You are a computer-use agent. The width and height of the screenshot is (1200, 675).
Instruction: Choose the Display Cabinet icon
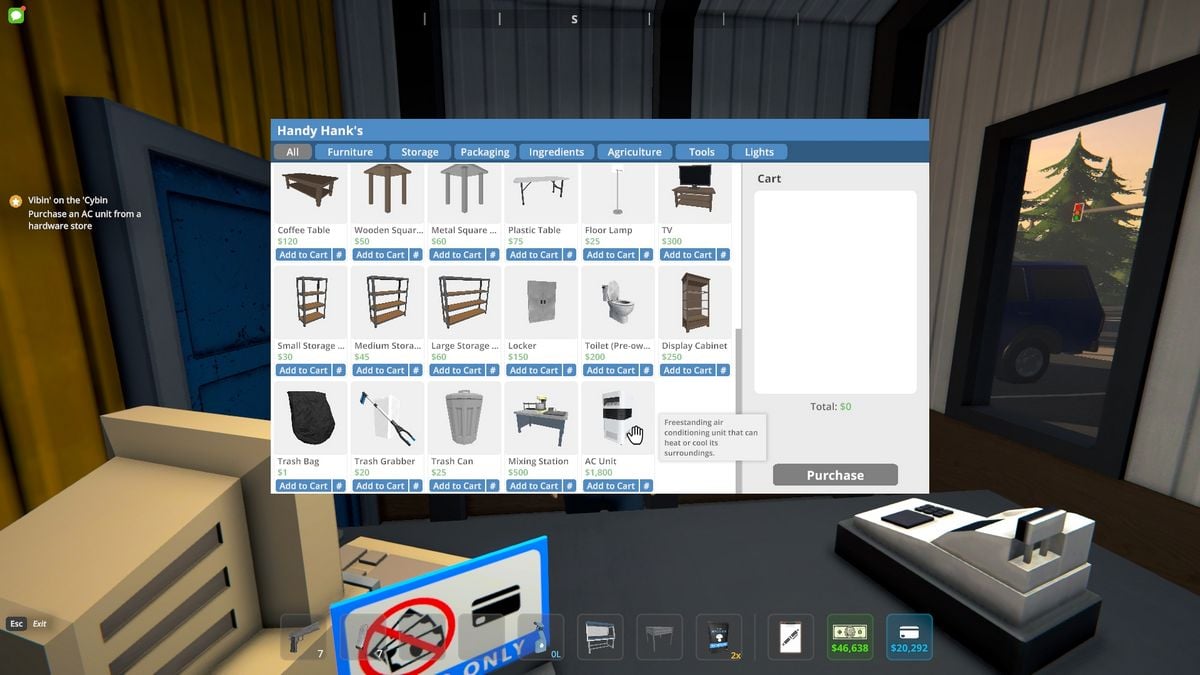tap(694, 302)
